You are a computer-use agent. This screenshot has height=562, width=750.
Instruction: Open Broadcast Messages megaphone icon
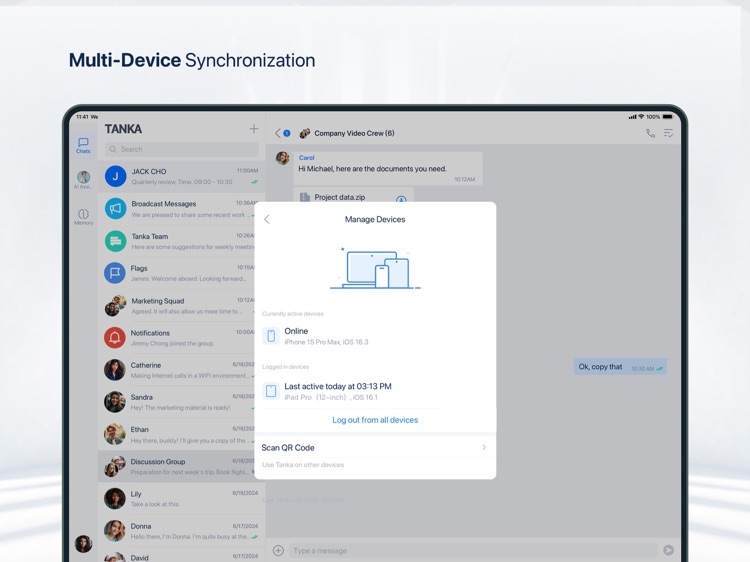click(x=115, y=209)
